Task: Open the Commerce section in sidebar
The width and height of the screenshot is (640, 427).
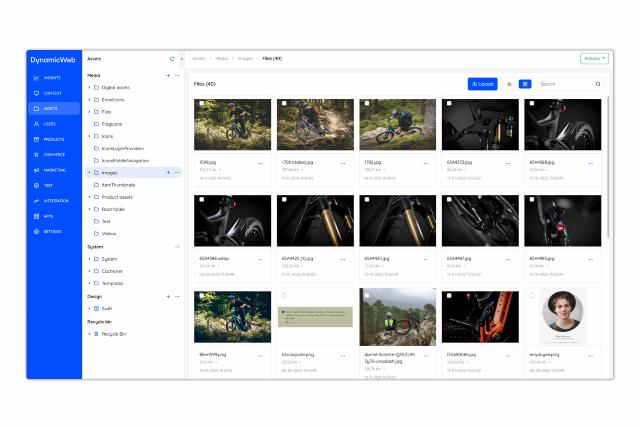Action: point(52,154)
